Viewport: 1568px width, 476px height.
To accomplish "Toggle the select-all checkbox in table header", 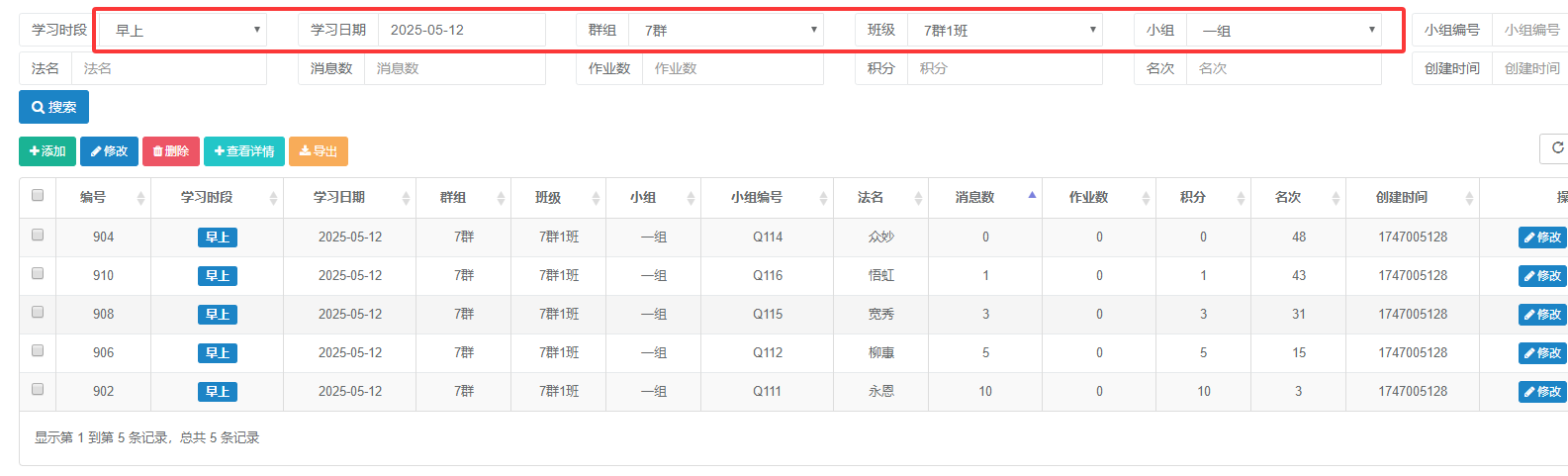I will (38, 196).
